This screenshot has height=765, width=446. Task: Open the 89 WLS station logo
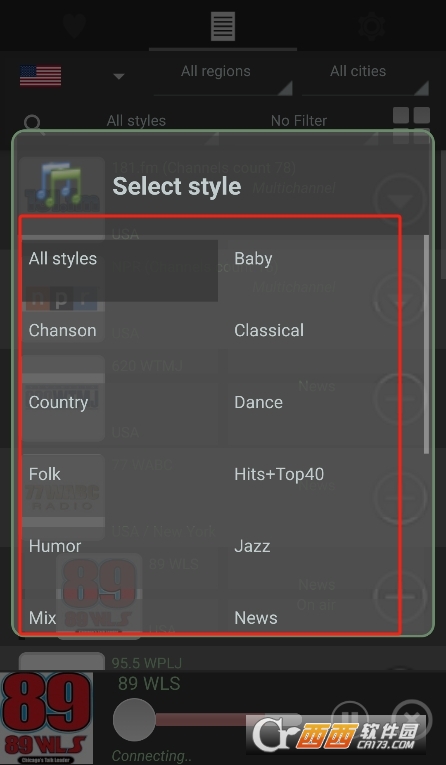tap(46, 718)
